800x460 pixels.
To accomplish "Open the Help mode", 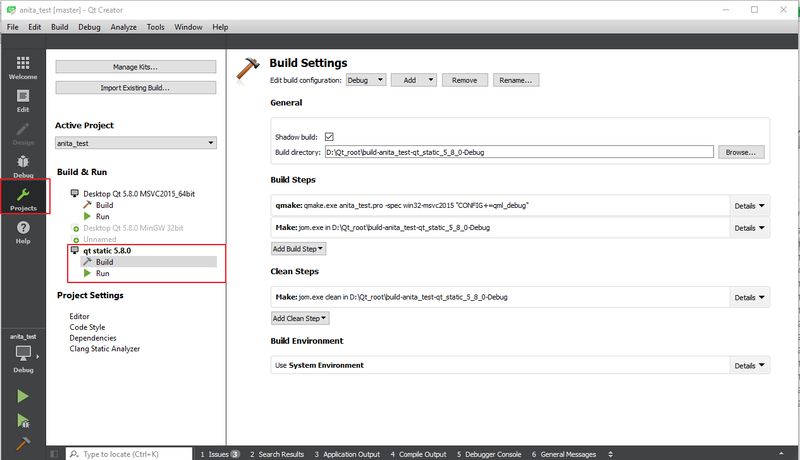I will coord(23,232).
